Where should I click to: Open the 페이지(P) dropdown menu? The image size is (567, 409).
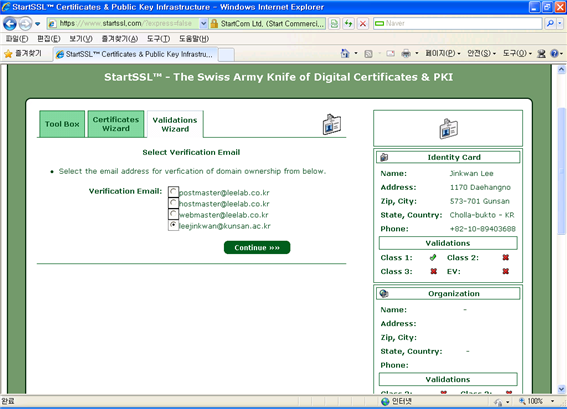pyautogui.click(x=443, y=54)
